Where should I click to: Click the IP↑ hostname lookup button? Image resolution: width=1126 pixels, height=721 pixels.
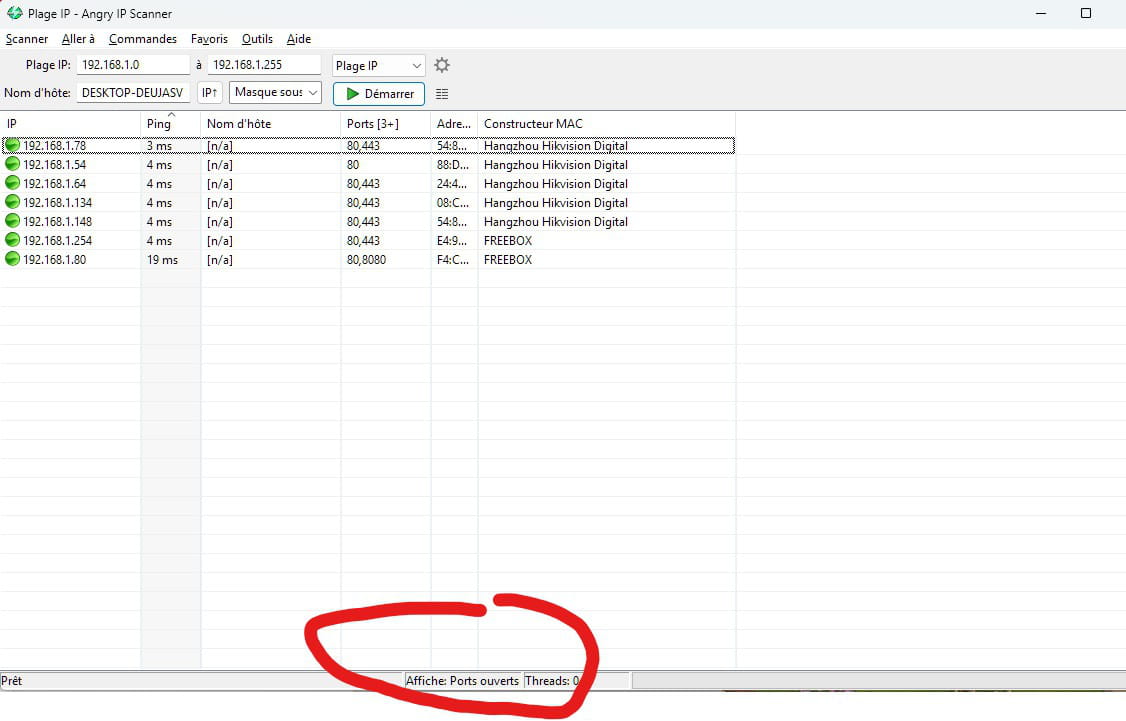click(x=209, y=93)
